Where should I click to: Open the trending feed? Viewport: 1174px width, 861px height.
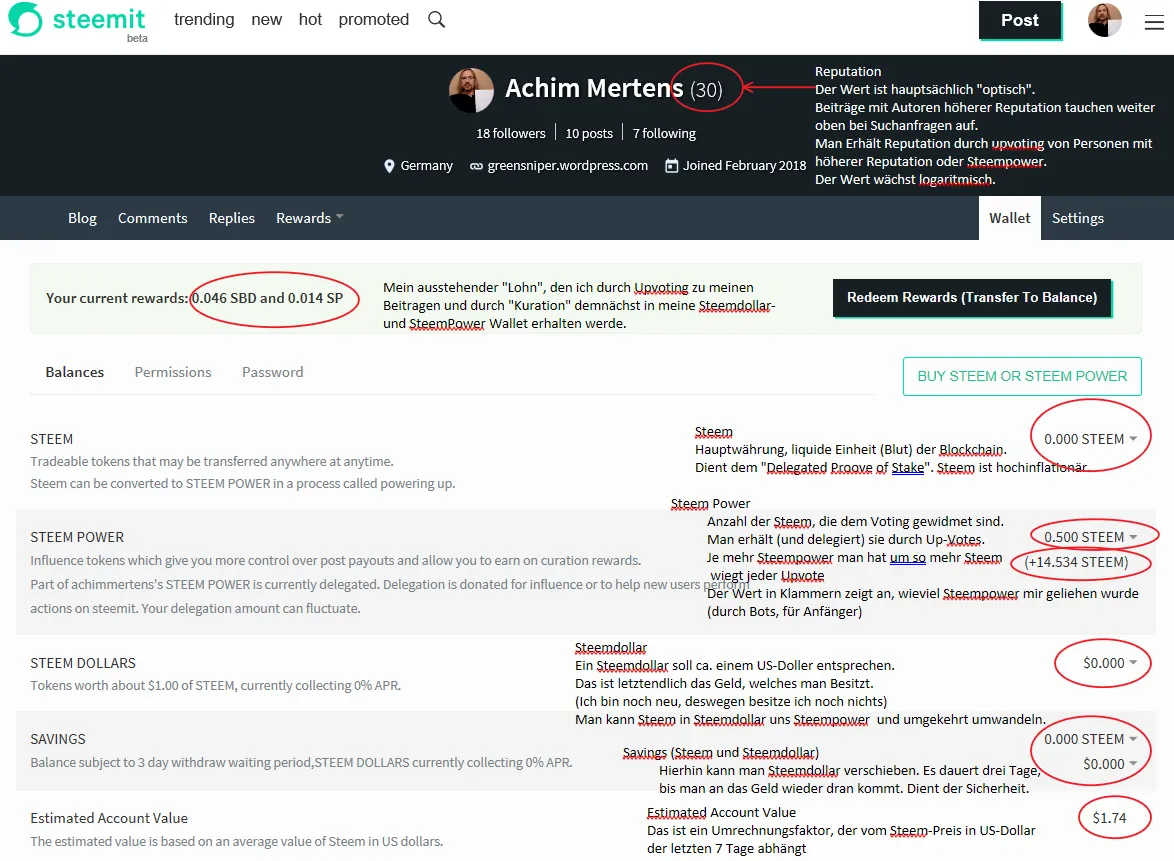(204, 19)
